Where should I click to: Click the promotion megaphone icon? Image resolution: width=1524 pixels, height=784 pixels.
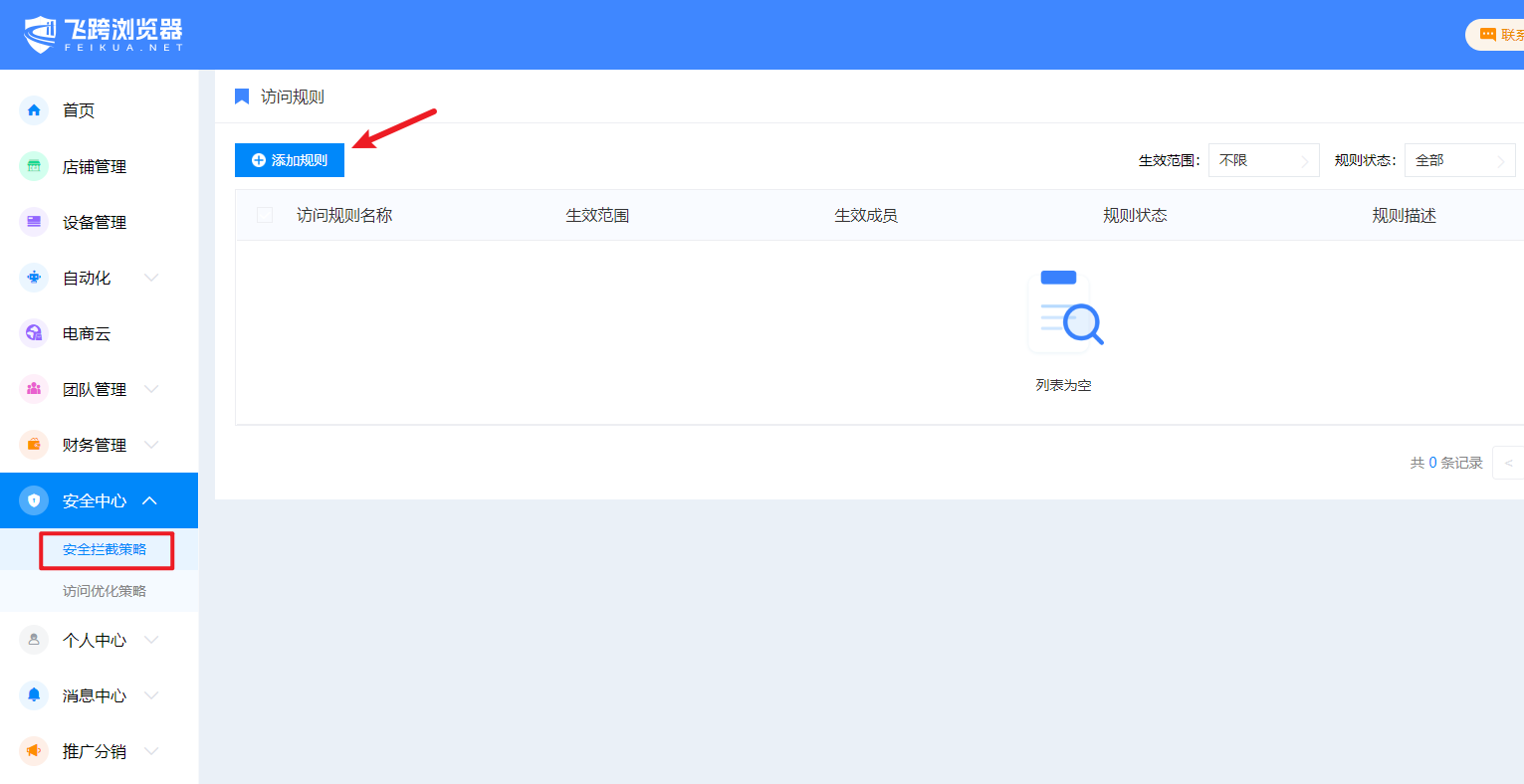pos(34,751)
